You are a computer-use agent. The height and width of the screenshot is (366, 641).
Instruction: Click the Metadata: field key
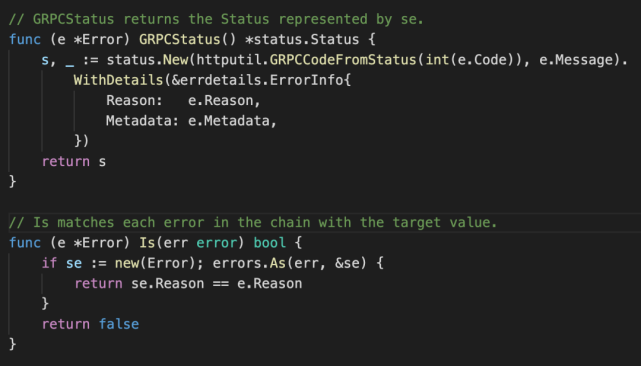point(143,121)
